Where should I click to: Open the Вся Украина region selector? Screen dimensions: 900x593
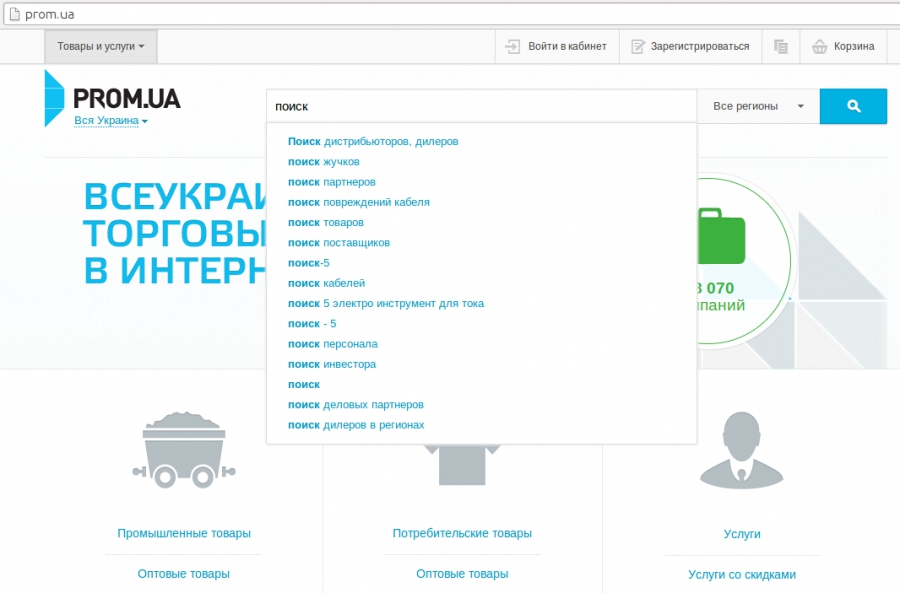click(x=111, y=121)
